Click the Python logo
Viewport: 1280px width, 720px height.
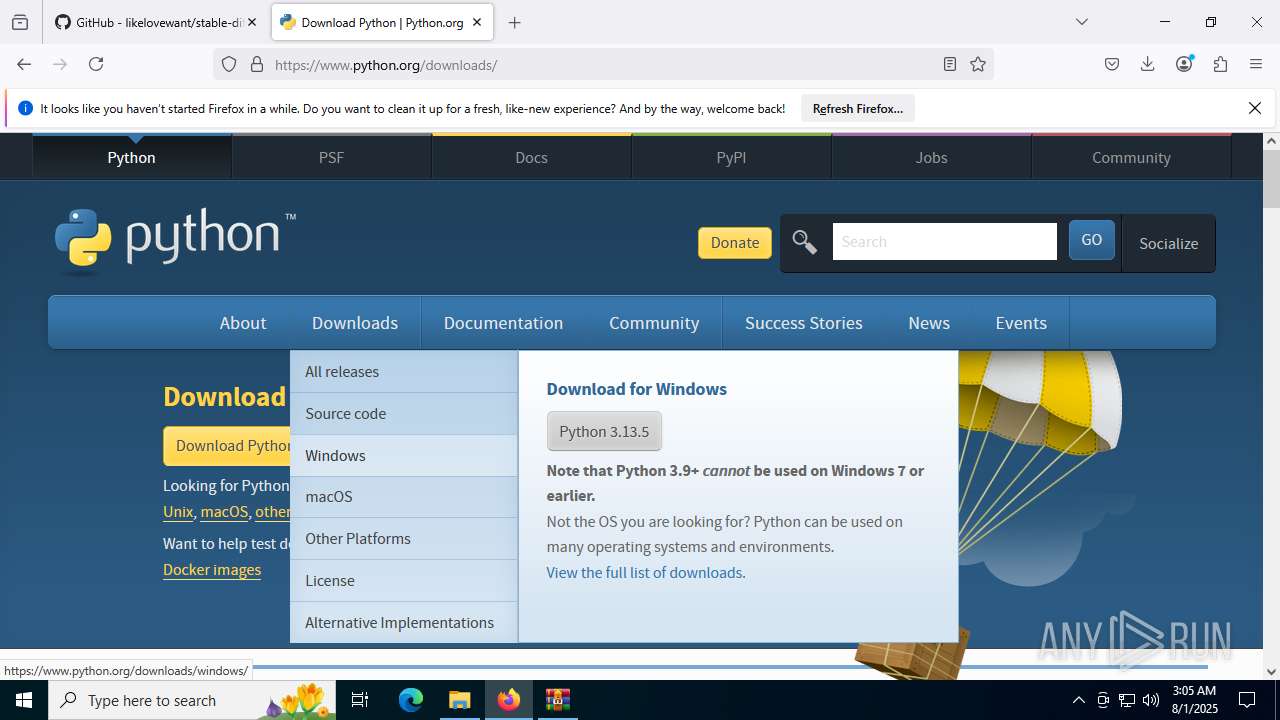(175, 240)
